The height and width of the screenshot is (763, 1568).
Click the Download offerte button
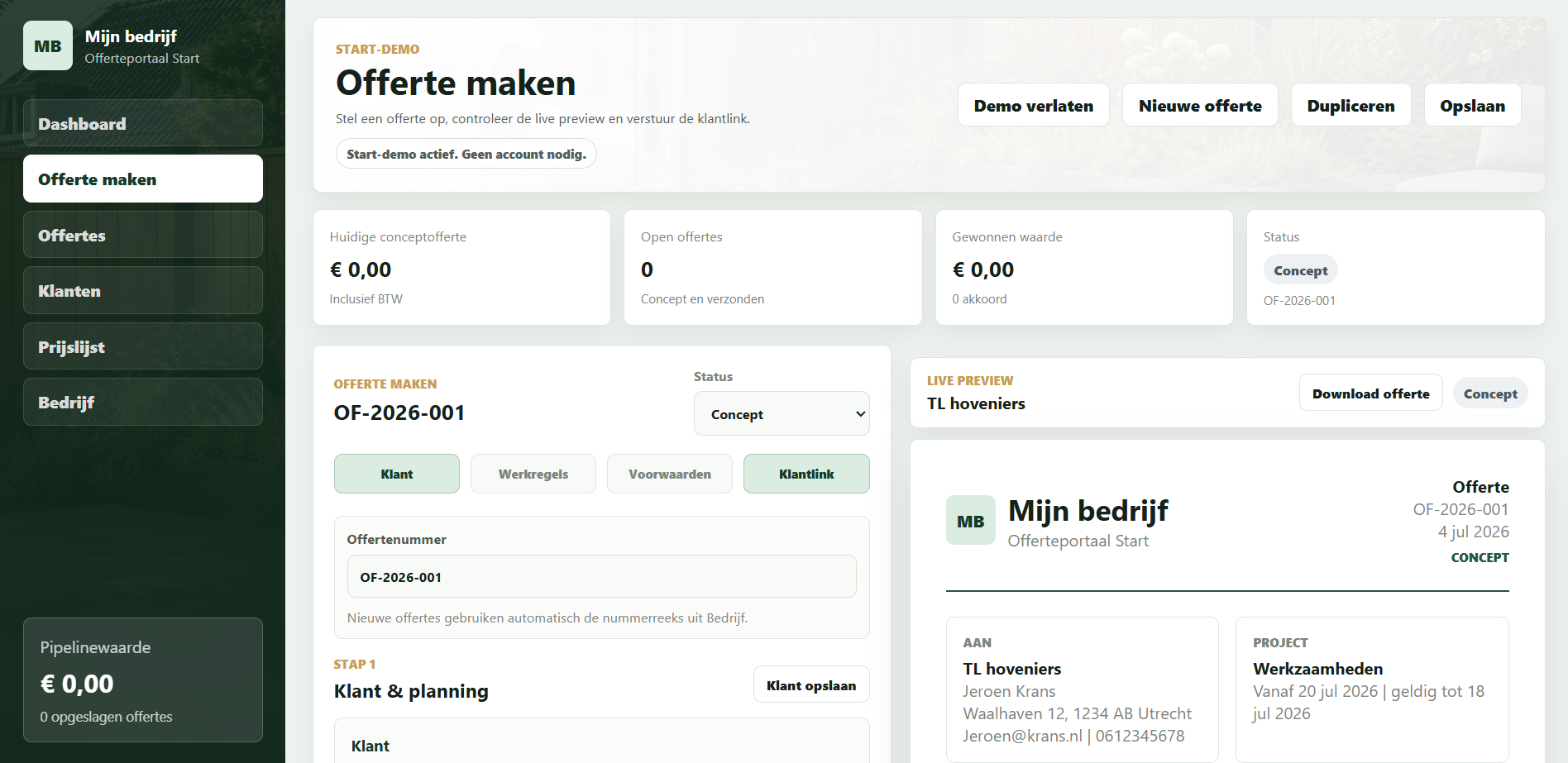[x=1370, y=393]
